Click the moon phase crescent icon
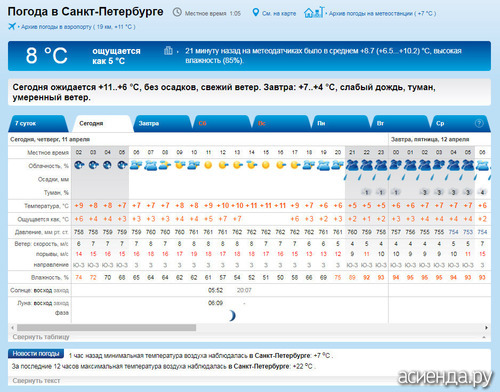The width and height of the screenshot is (500, 392). coord(232,315)
